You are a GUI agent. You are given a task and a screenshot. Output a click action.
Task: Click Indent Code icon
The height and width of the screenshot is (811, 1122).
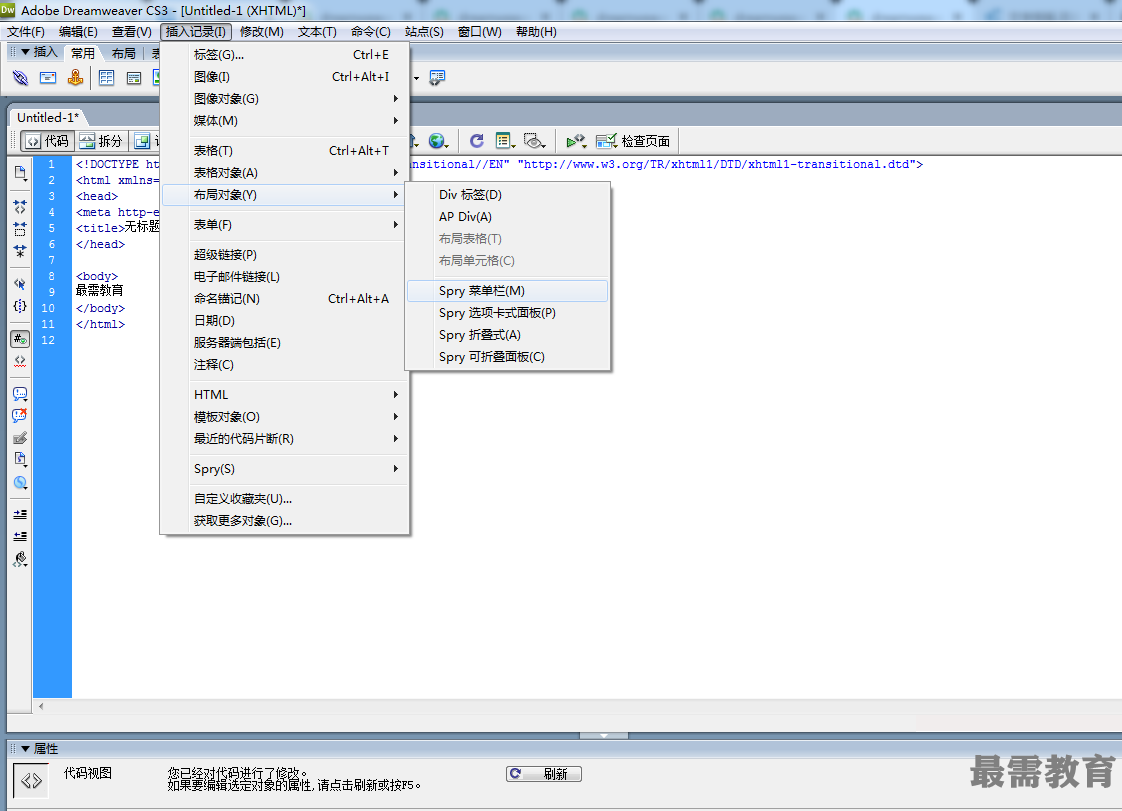pos(20,515)
